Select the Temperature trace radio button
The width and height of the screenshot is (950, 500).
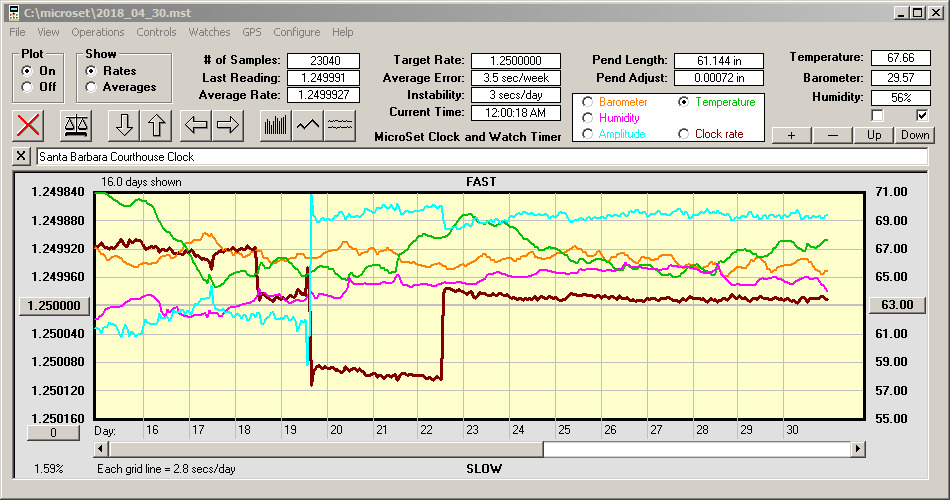click(x=683, y=102)
